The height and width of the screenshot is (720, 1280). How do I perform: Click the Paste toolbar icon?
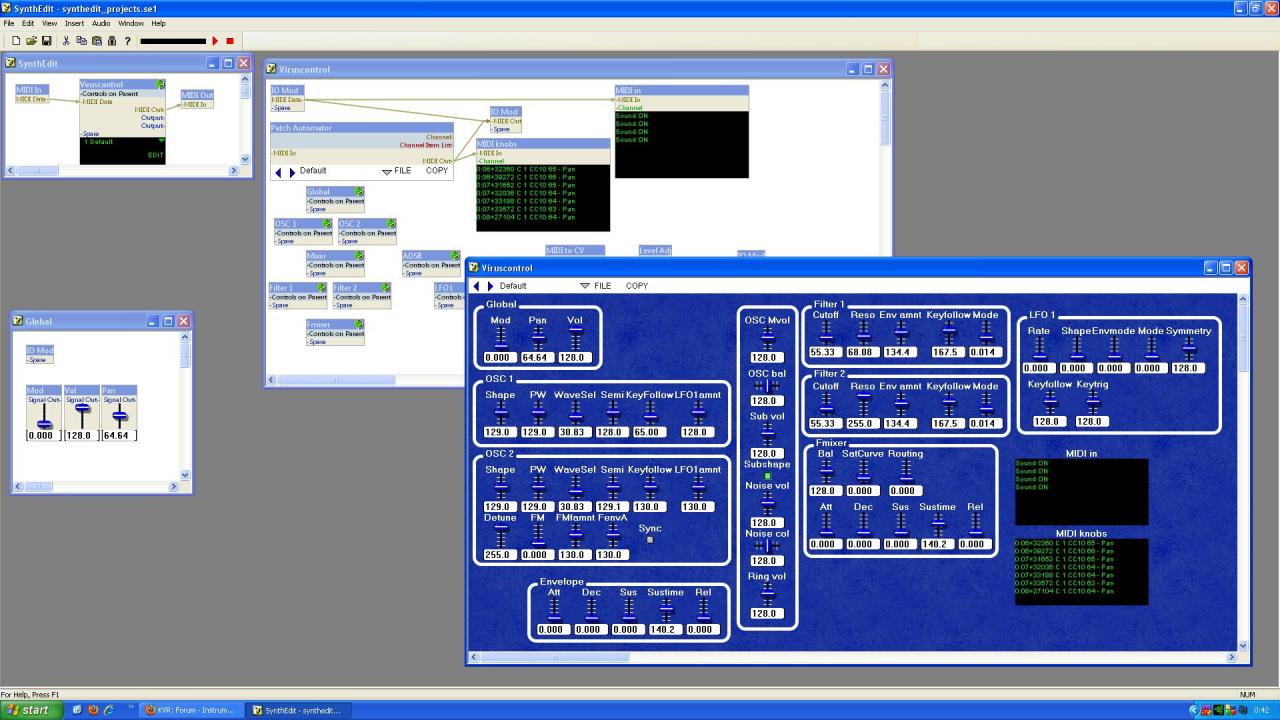point(97,41)
